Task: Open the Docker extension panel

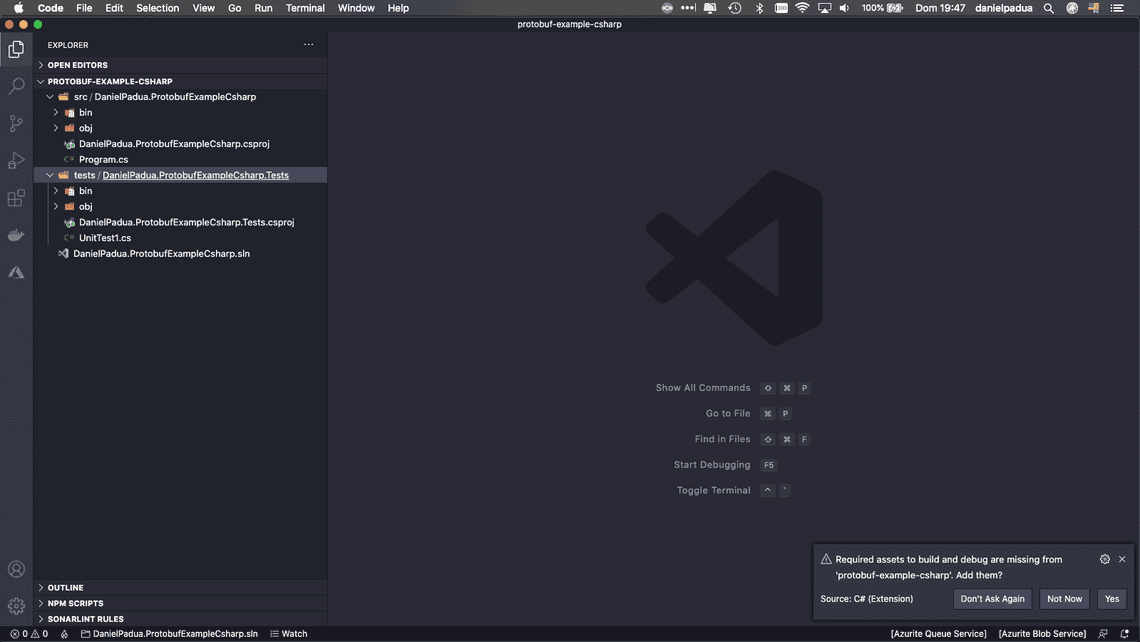Action: [x=15, y=234]
